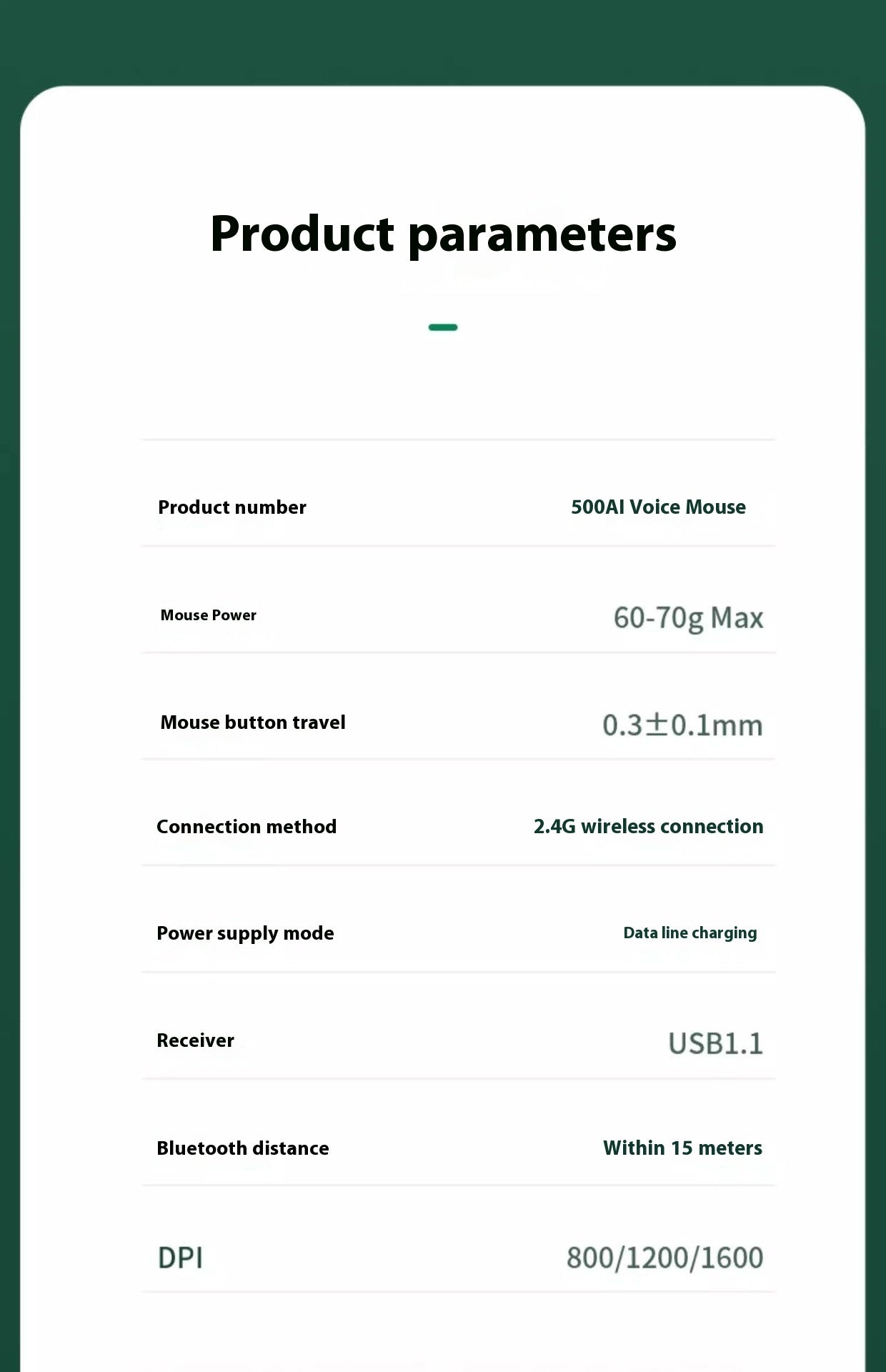Viewport: 886px width, 1372px height.
Task: Click the "Data line charging" value
Action: (x=690, y=933)
